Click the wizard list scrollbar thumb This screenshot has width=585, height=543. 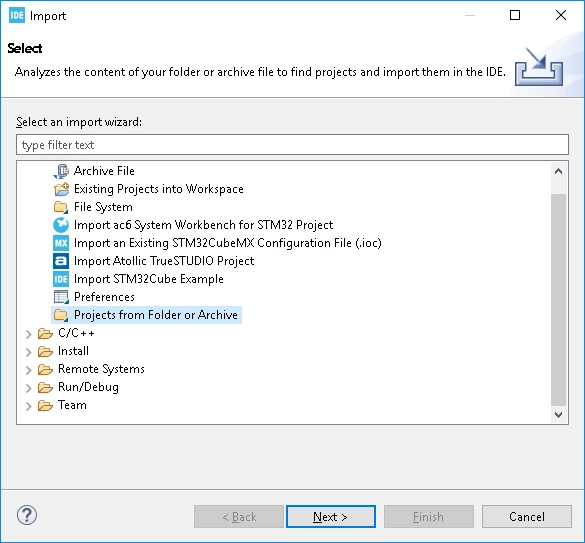click(558, 299)
